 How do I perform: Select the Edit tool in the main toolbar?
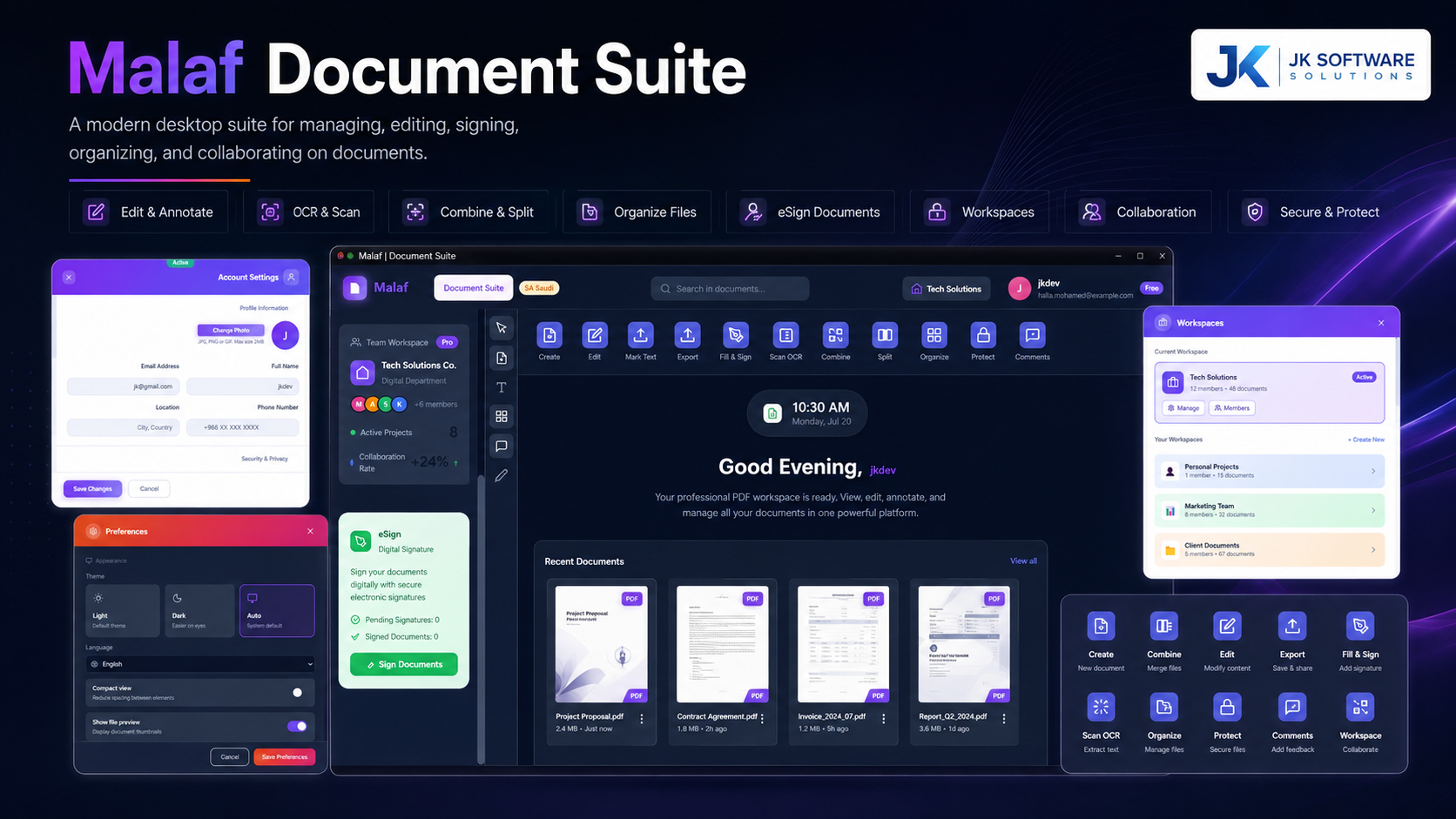click(x=595, y=335)
